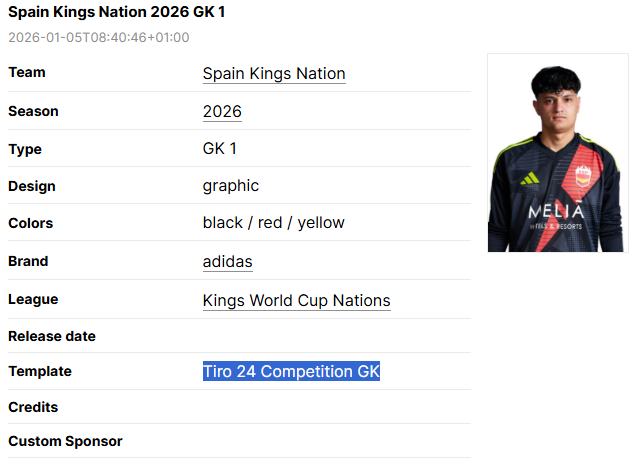Click the goalkeeper kit photo thumbnail
Viewport: 643px width, 462px height.
558,152
